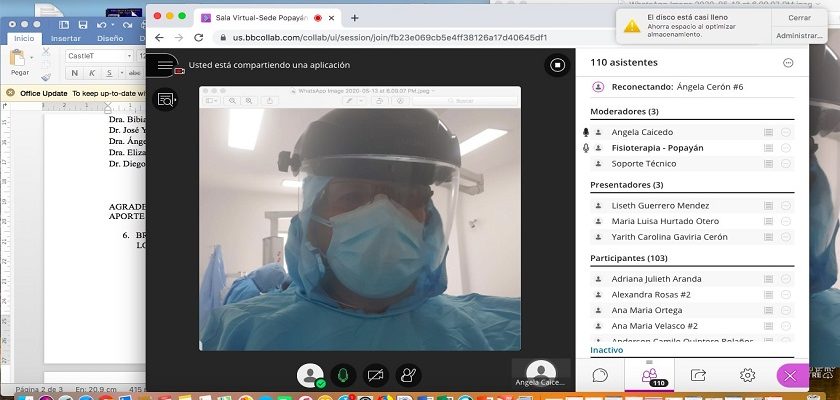Open the Attendees panel tab showing 110
The width and height of the screenshot is (840, 400).
tap(649, 375)
